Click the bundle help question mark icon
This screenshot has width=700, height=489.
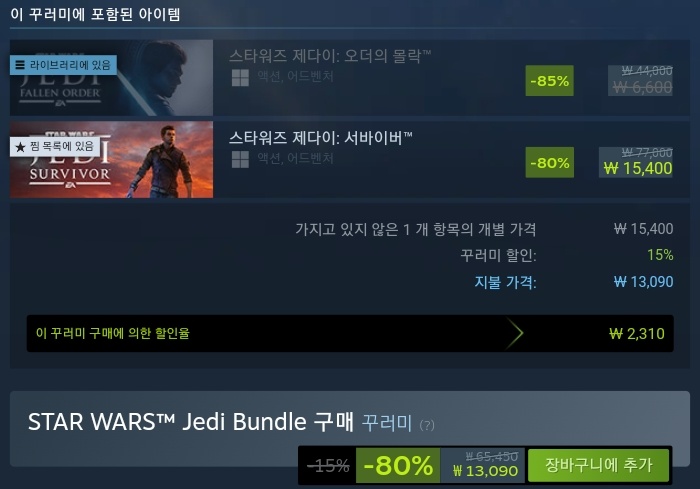(427, 425)
